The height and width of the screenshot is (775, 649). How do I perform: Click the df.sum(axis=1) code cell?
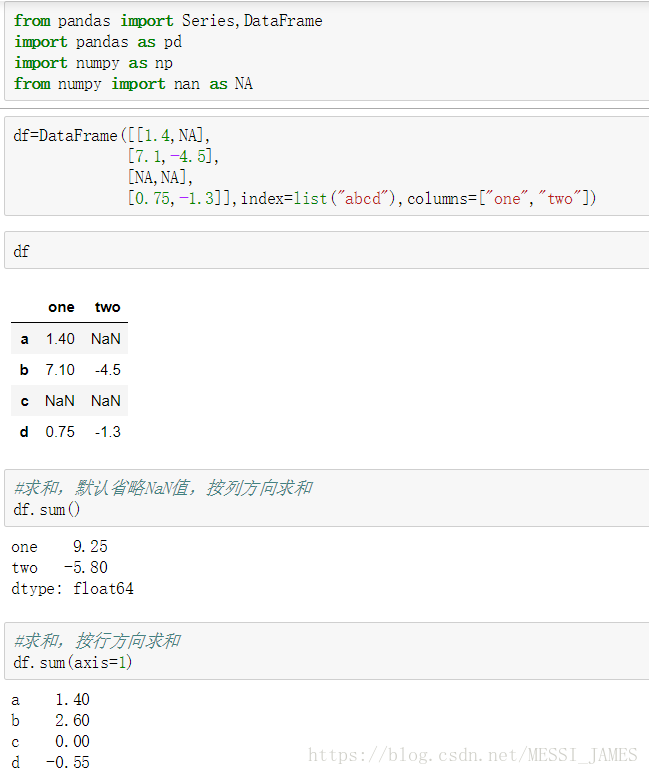pyautogui.click(x=326, y=651)
